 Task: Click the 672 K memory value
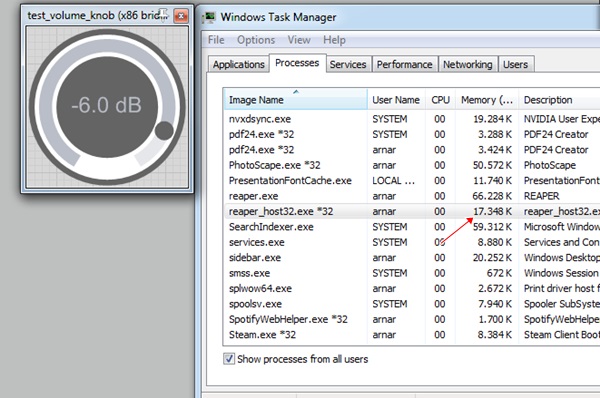(499, 273)
